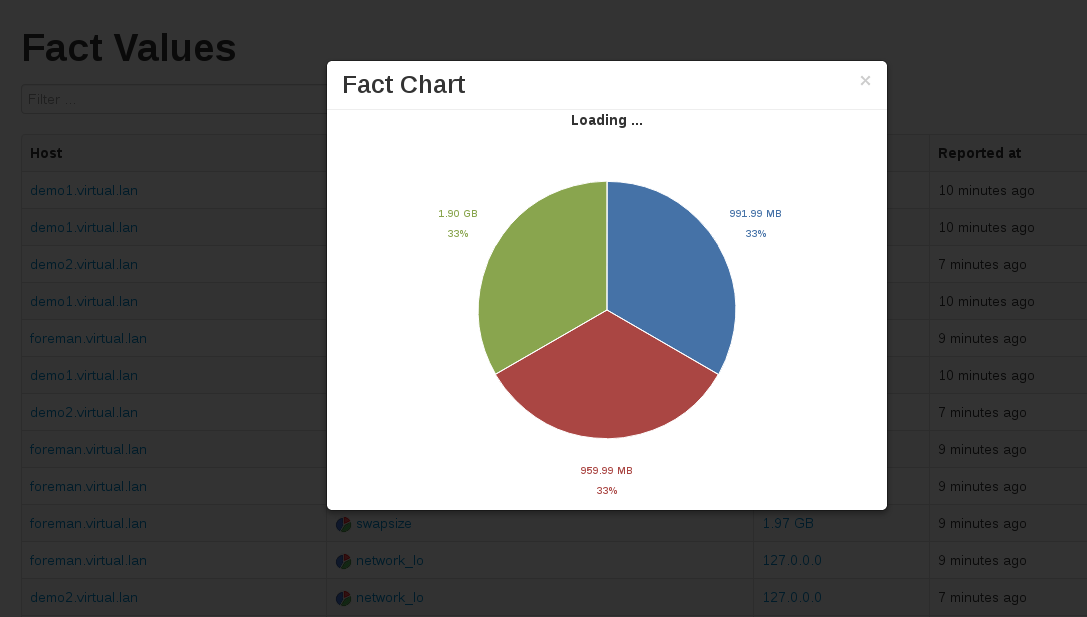Click the Fact Chart dialog title
Viewport: 1087px width, 617px height.
coord(403,85)
